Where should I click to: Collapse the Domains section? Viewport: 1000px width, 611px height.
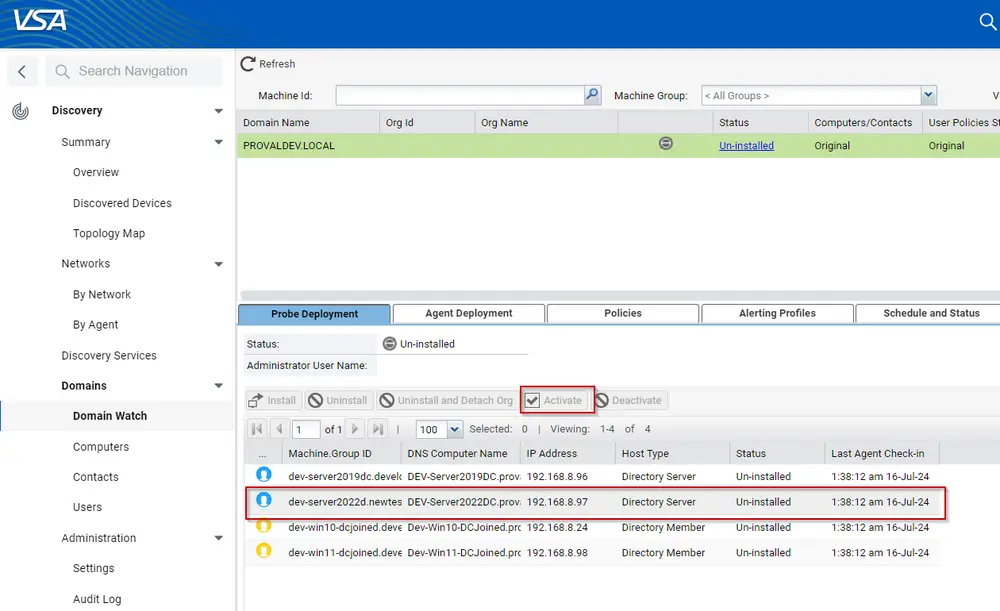click(x=218, y=386)
